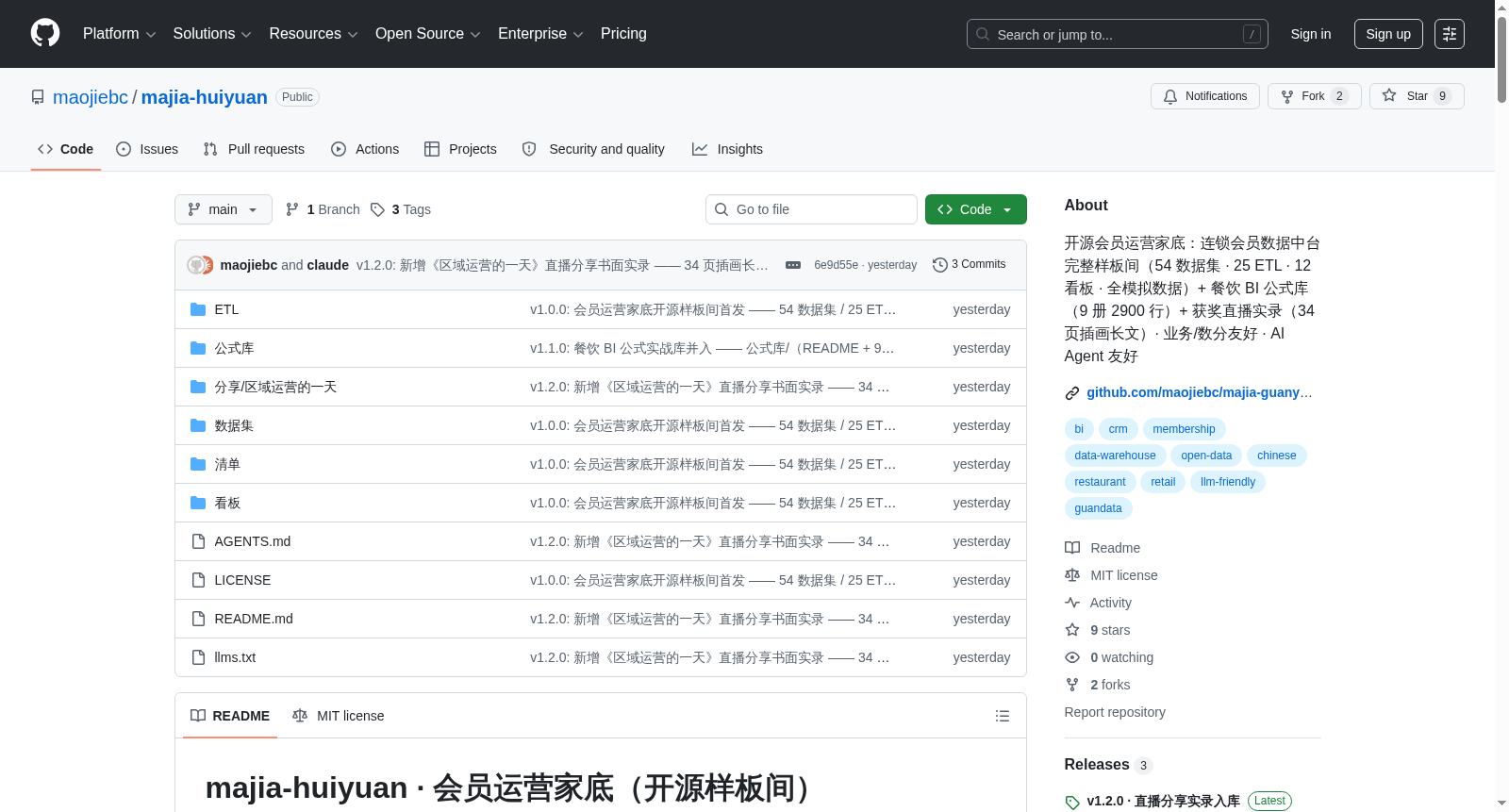Click the data-warehouse topic tag

(x=1115, y=456)
